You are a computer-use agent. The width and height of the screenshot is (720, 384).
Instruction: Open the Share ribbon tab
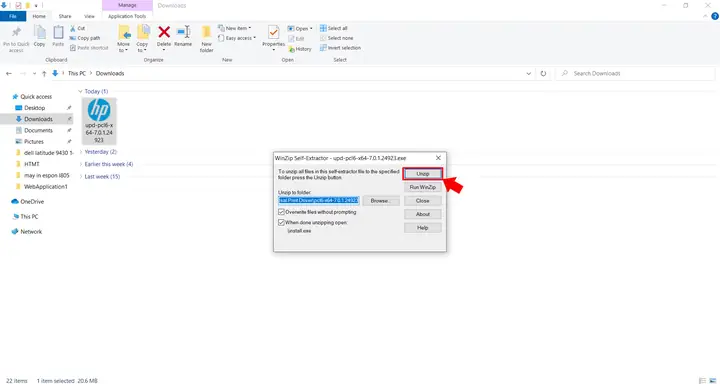point(65,17)
